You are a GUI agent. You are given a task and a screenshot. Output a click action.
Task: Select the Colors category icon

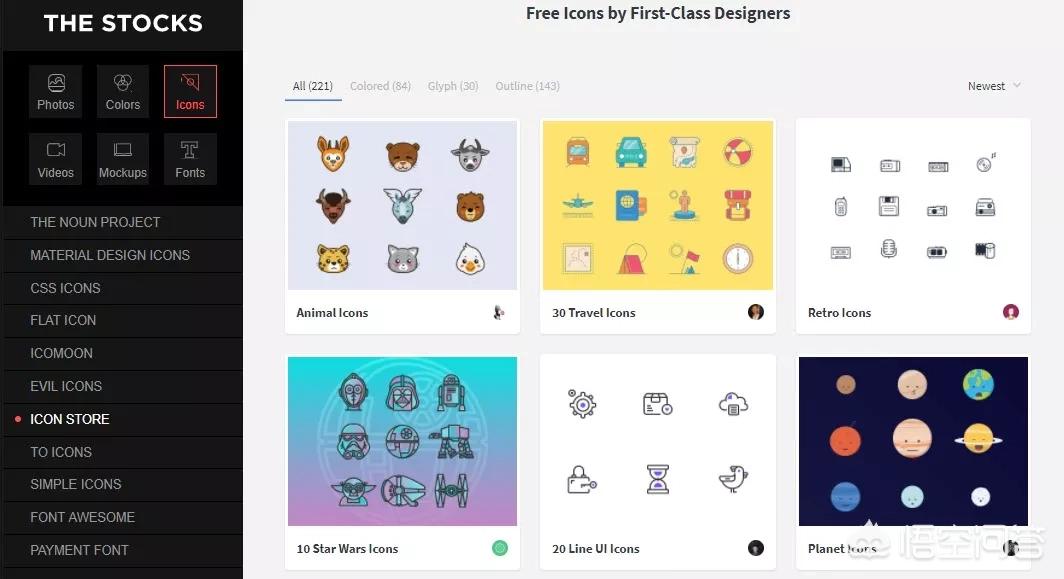click(123, 92)
